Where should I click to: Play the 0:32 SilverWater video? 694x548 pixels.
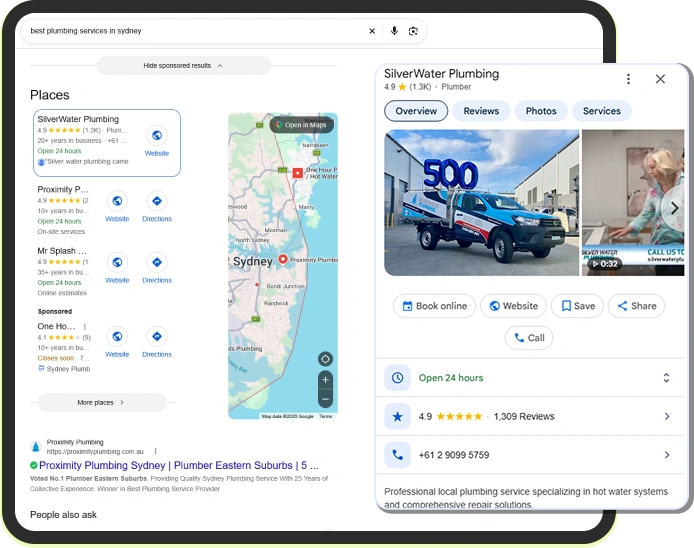(x=605, y=264)
